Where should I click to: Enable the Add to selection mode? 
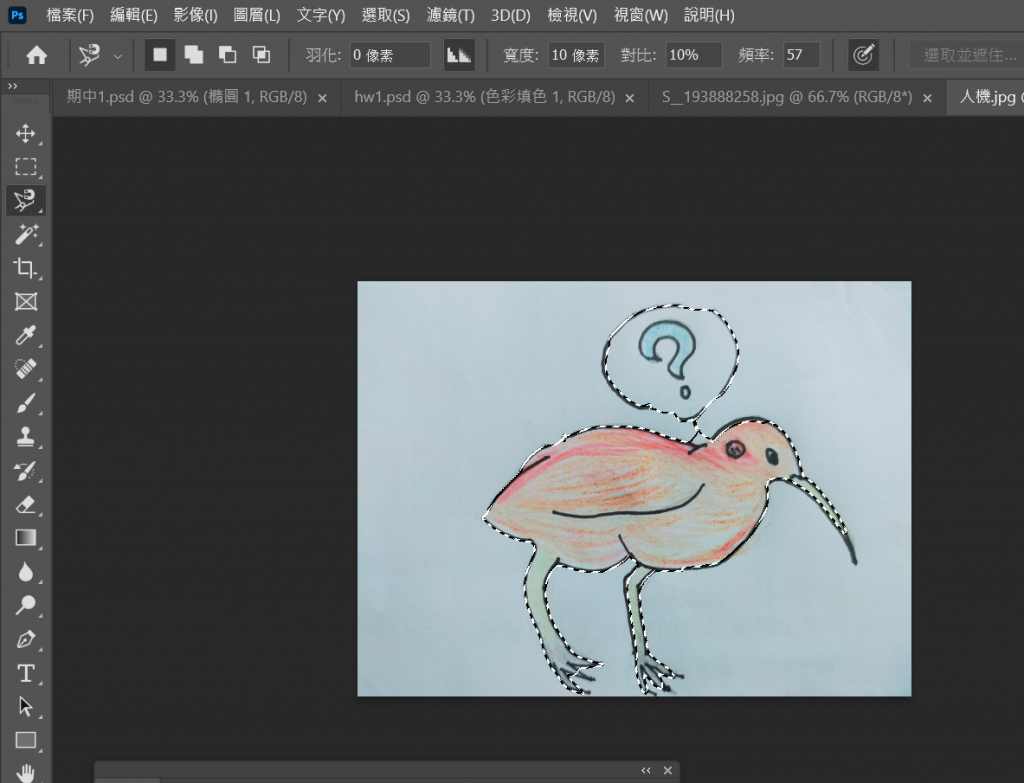(193, 55)
